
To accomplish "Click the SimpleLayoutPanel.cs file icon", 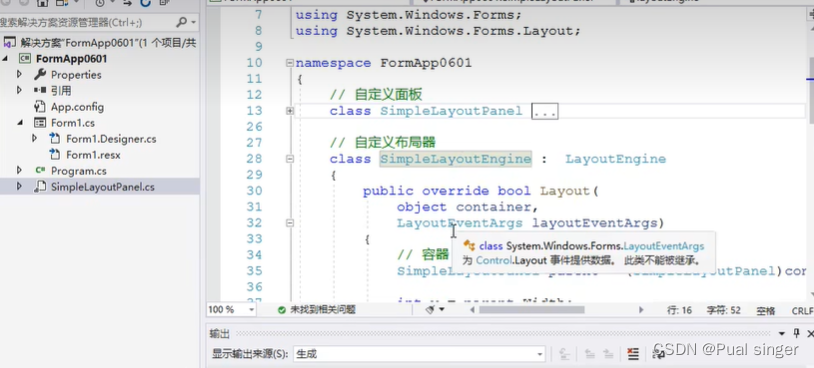I will (x=40, y=187).
